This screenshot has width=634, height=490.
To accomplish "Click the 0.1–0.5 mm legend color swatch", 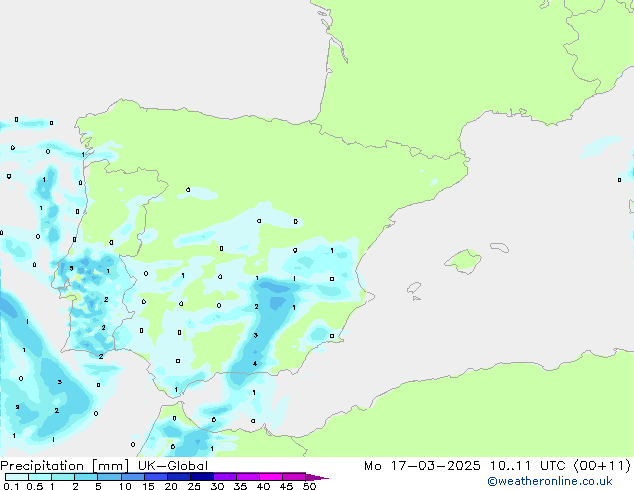I will [x=17, y=477].
